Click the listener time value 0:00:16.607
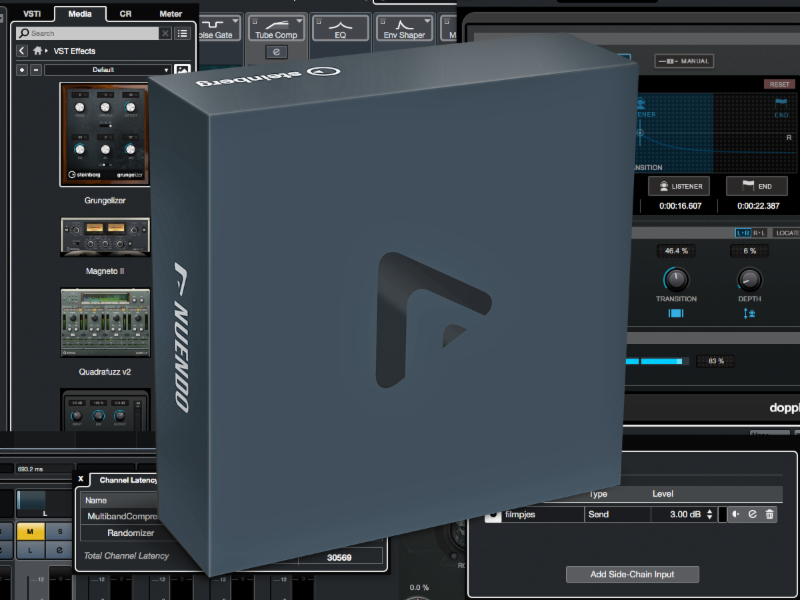Viewport: 800px width, 600px height. click(680, 206)
